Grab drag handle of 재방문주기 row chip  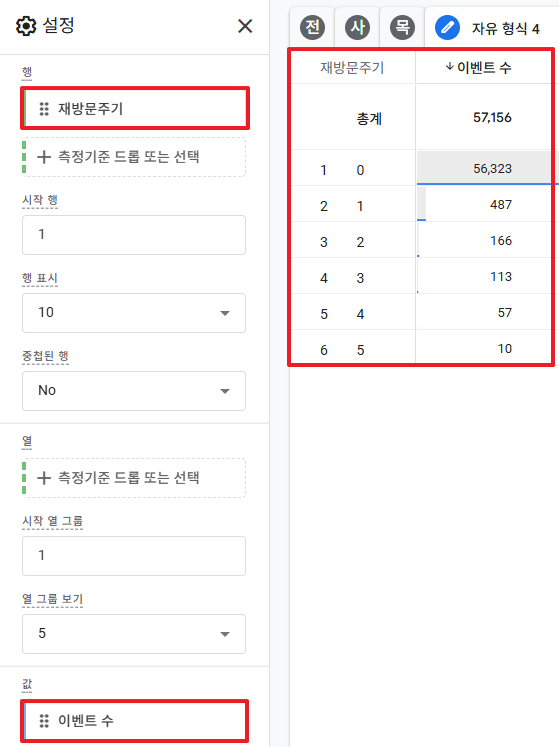click(44, 109)
